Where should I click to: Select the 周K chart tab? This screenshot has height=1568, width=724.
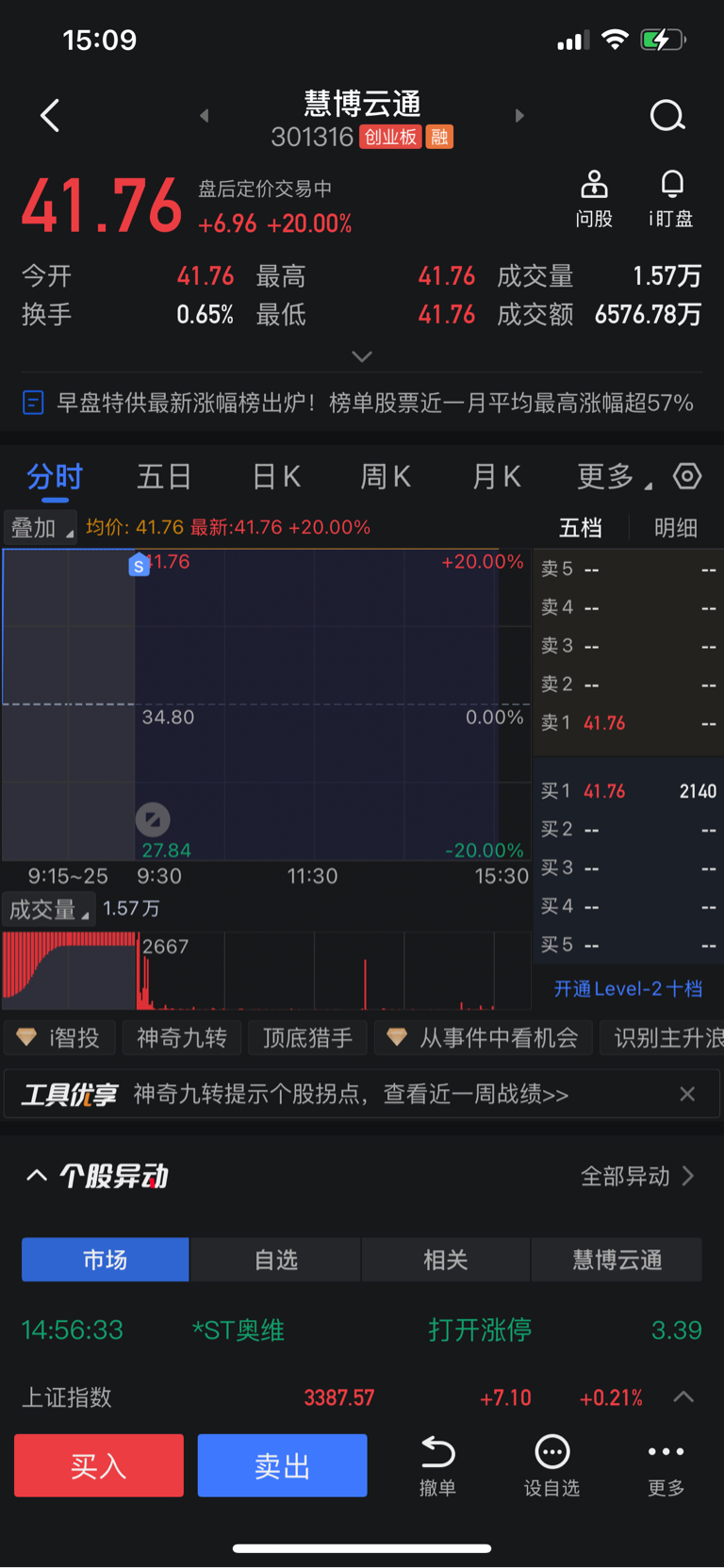[386, 476]
